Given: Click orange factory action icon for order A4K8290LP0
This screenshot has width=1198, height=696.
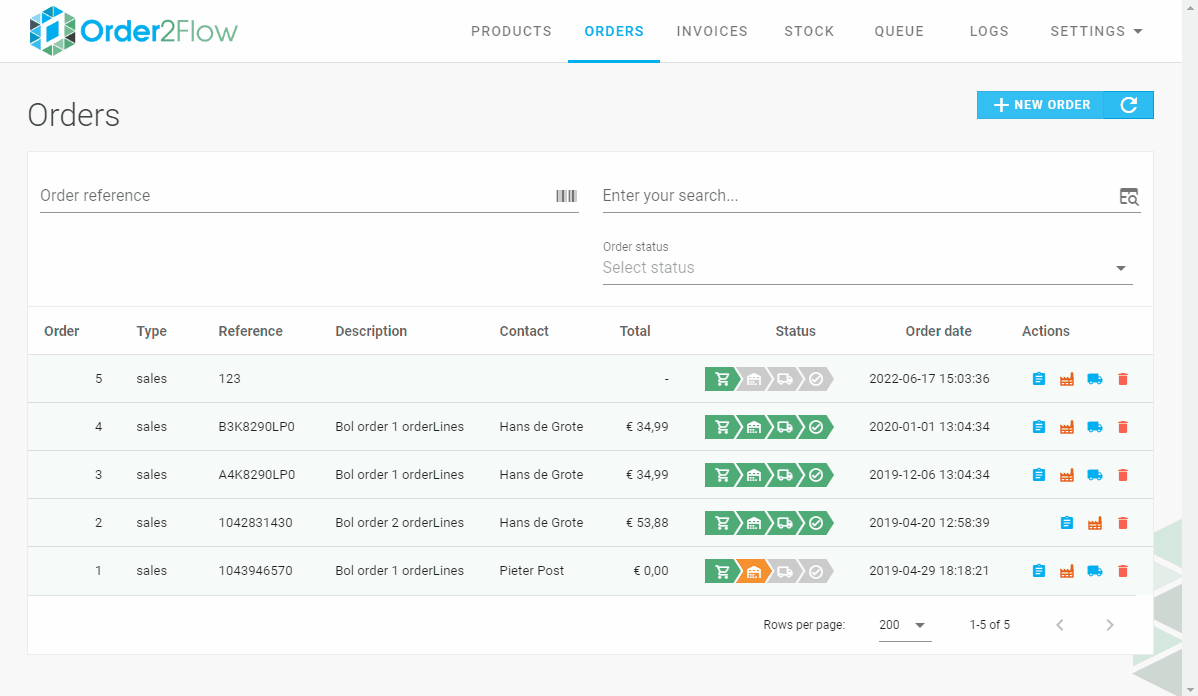Looking at the screenshot, I should coord(1067,475).
